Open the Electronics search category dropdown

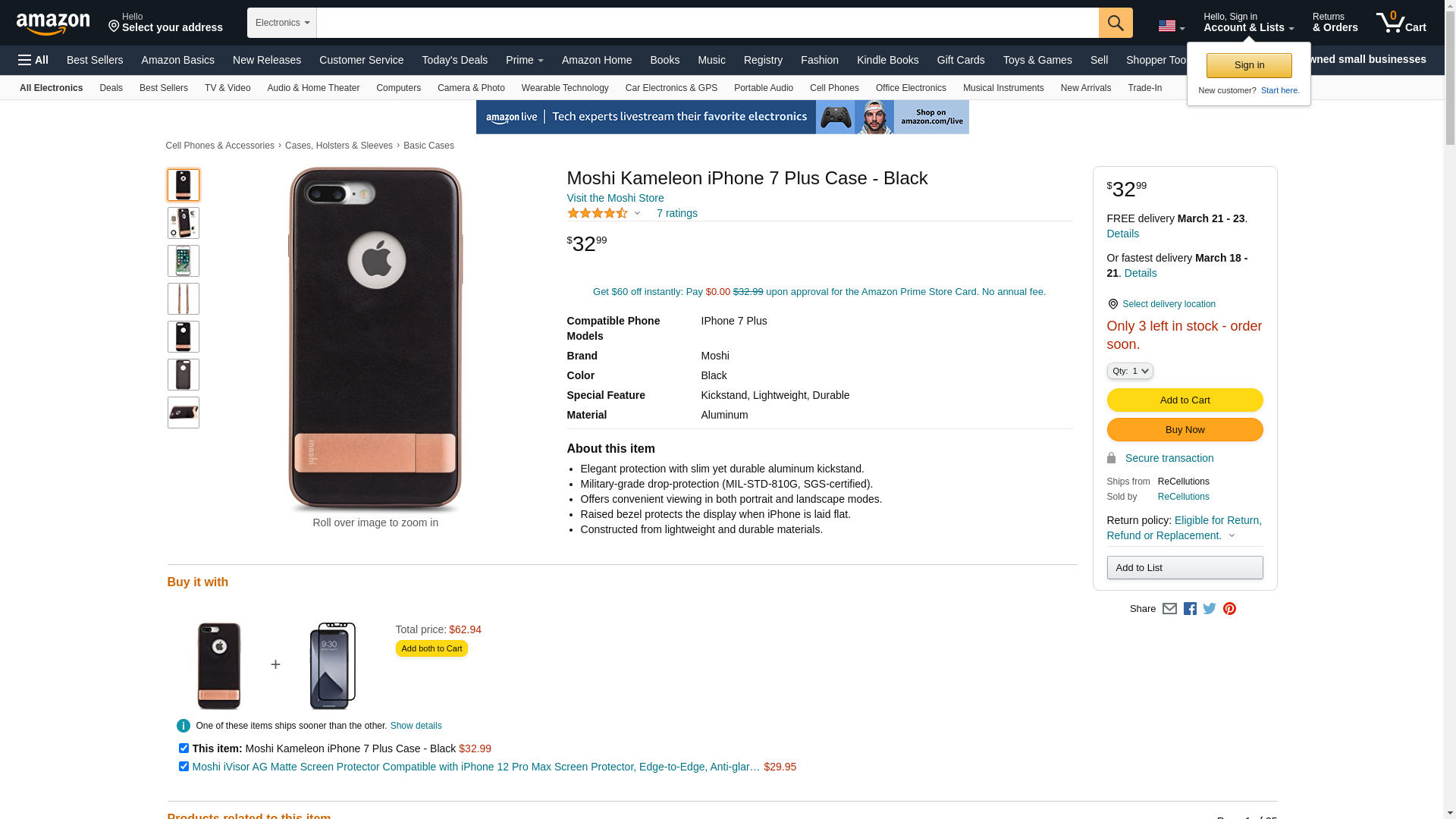[282, 23]
